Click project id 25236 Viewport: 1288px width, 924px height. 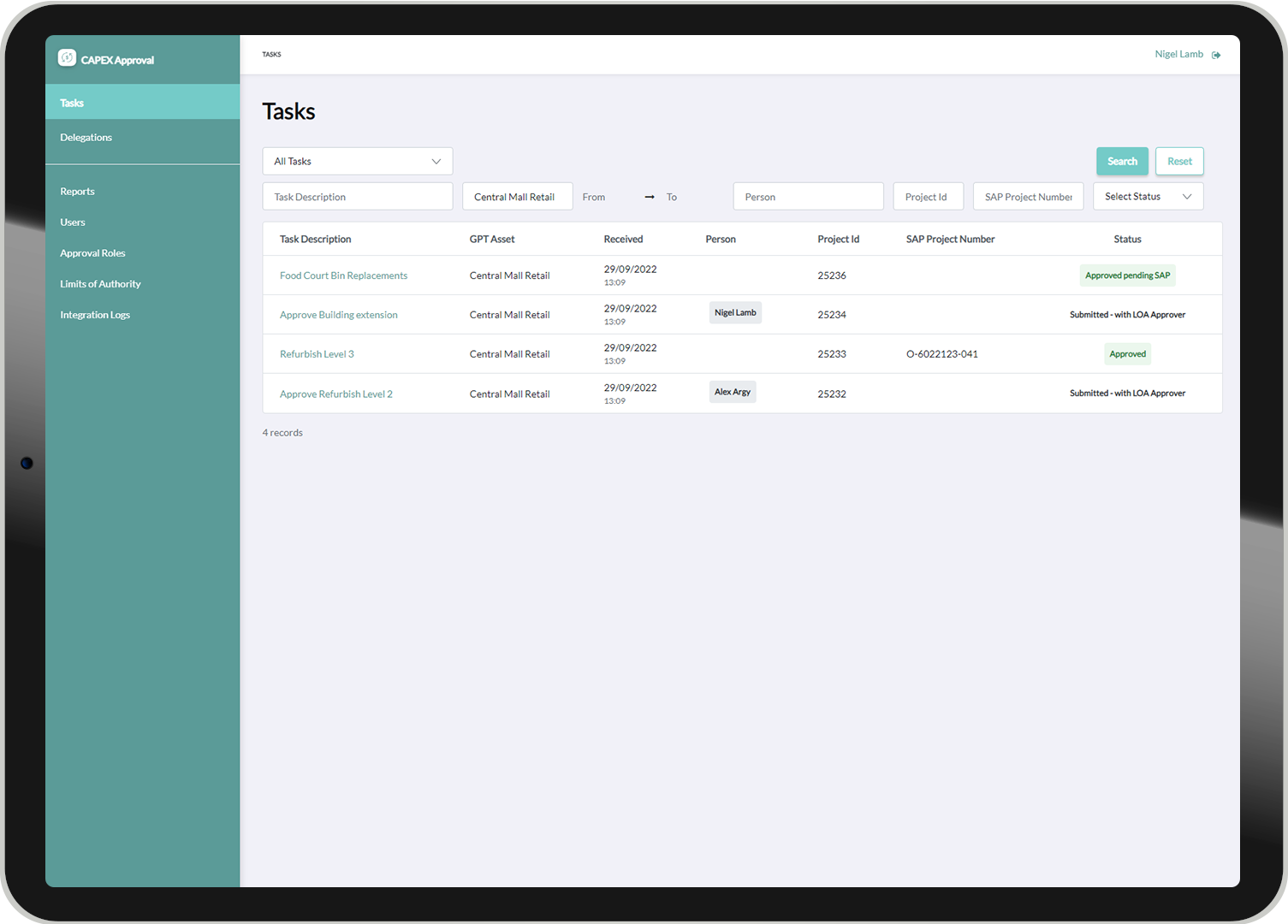coord(832,275)
